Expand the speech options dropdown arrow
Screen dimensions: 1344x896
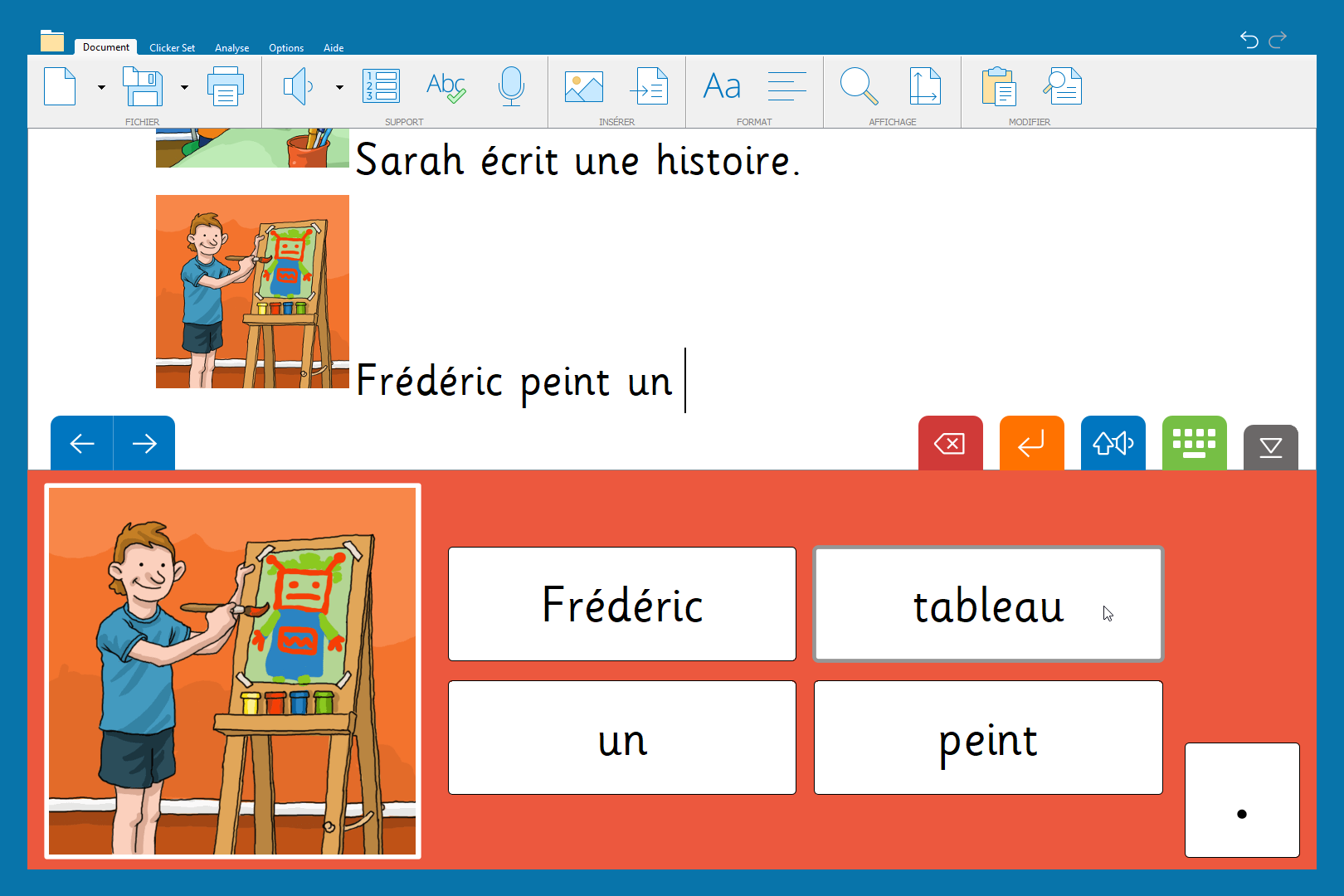click(339, 87)
